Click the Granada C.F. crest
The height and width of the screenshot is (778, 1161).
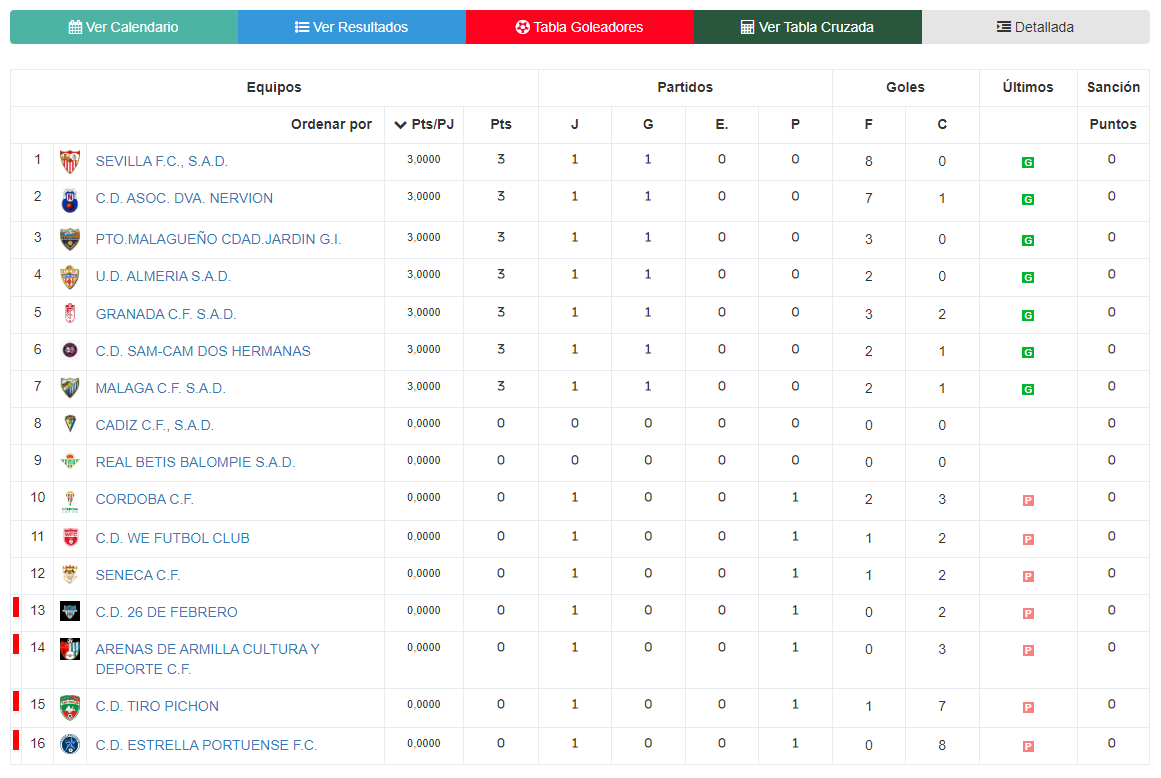pos(70,314)
